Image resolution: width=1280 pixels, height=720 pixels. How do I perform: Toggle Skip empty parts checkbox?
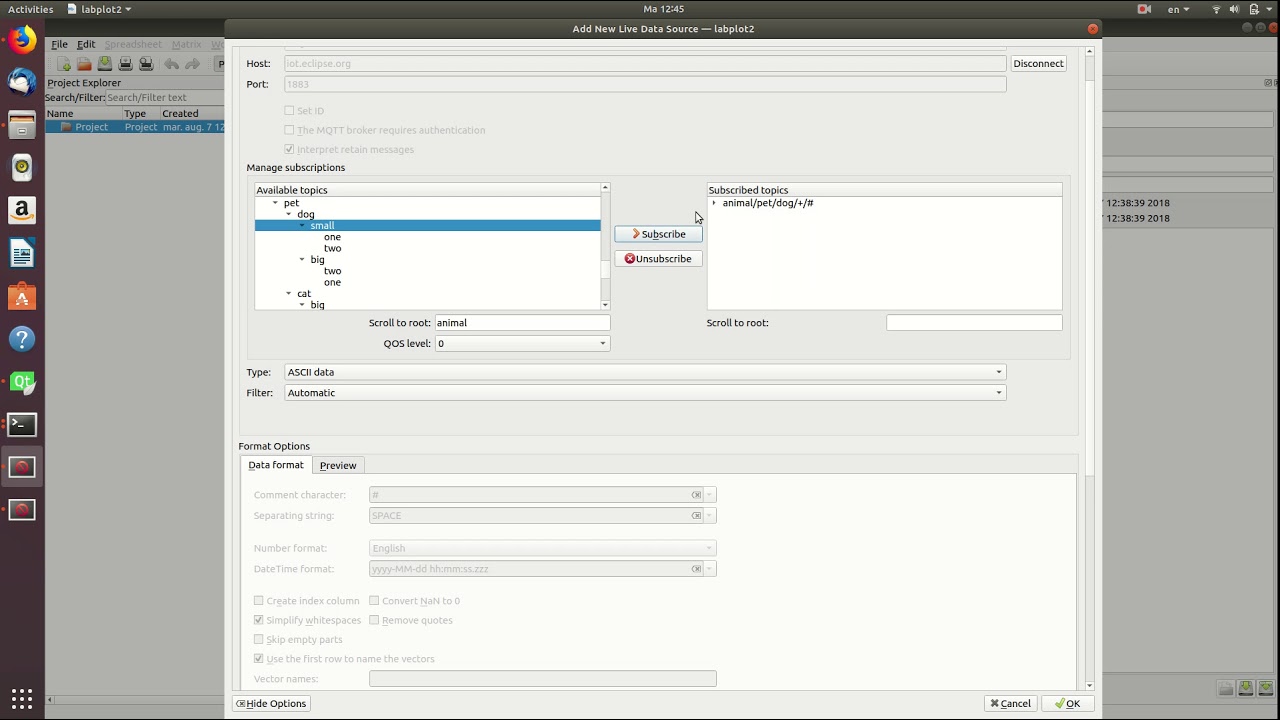pos(258,639)
